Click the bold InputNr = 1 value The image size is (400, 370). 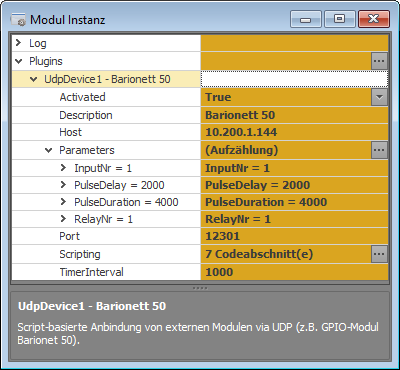(x=237, y=168)
